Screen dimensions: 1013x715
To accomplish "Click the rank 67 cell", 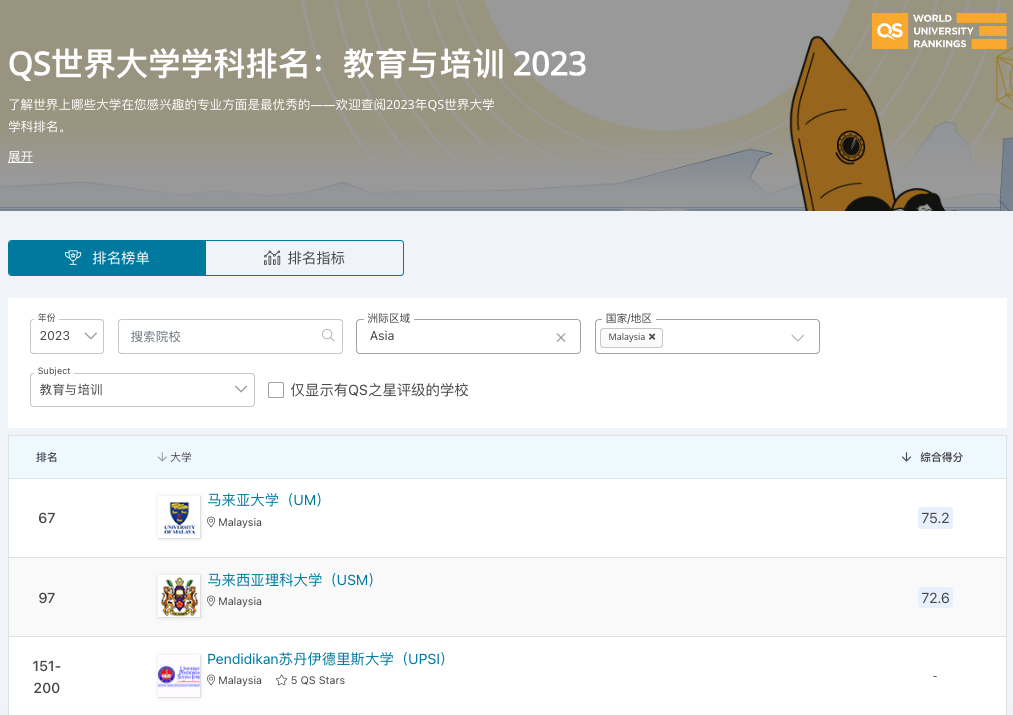I will coord(47,518).
